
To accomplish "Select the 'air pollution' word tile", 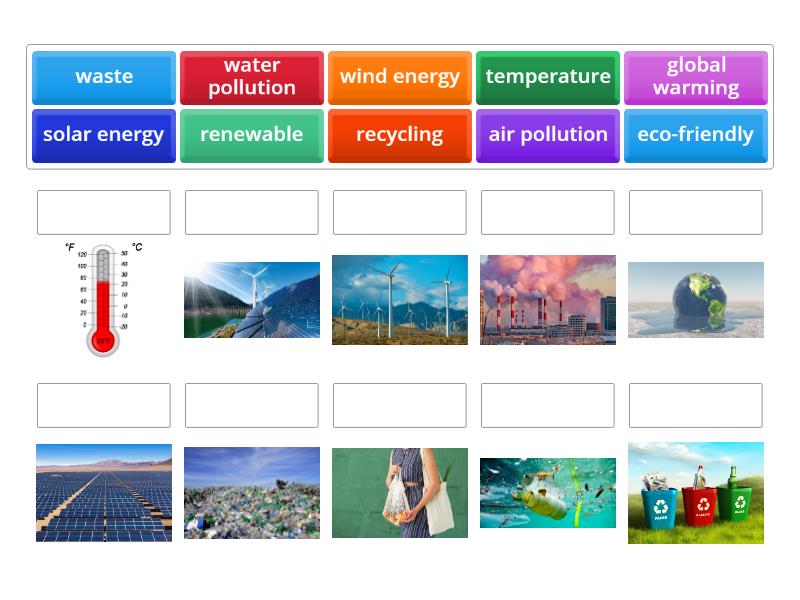I will click(547, 135).
